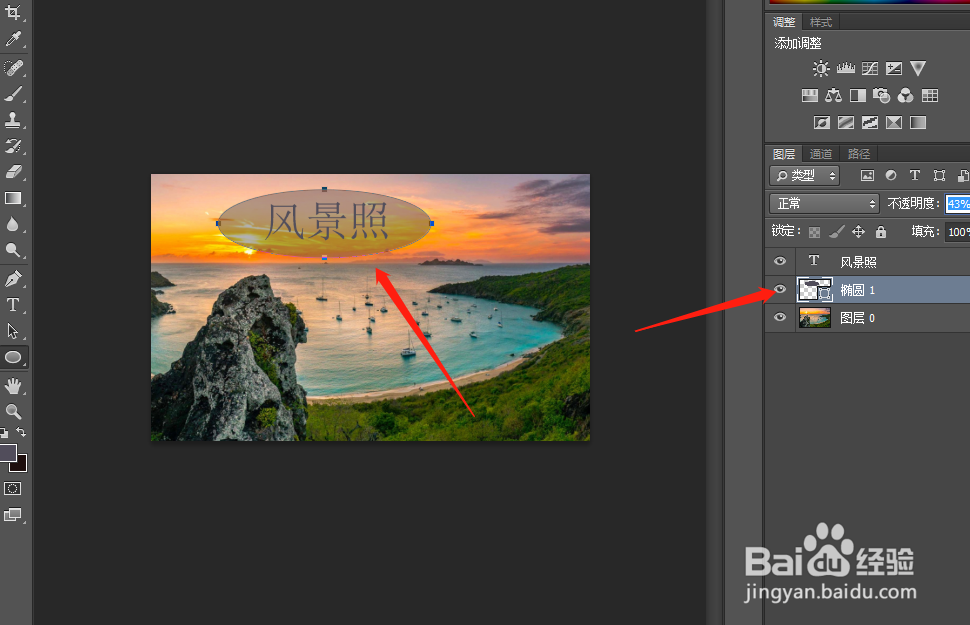This screenshot has width=970, height=625.
Task: Add a Curves adjustment
Action: click(x=870, y=68)
